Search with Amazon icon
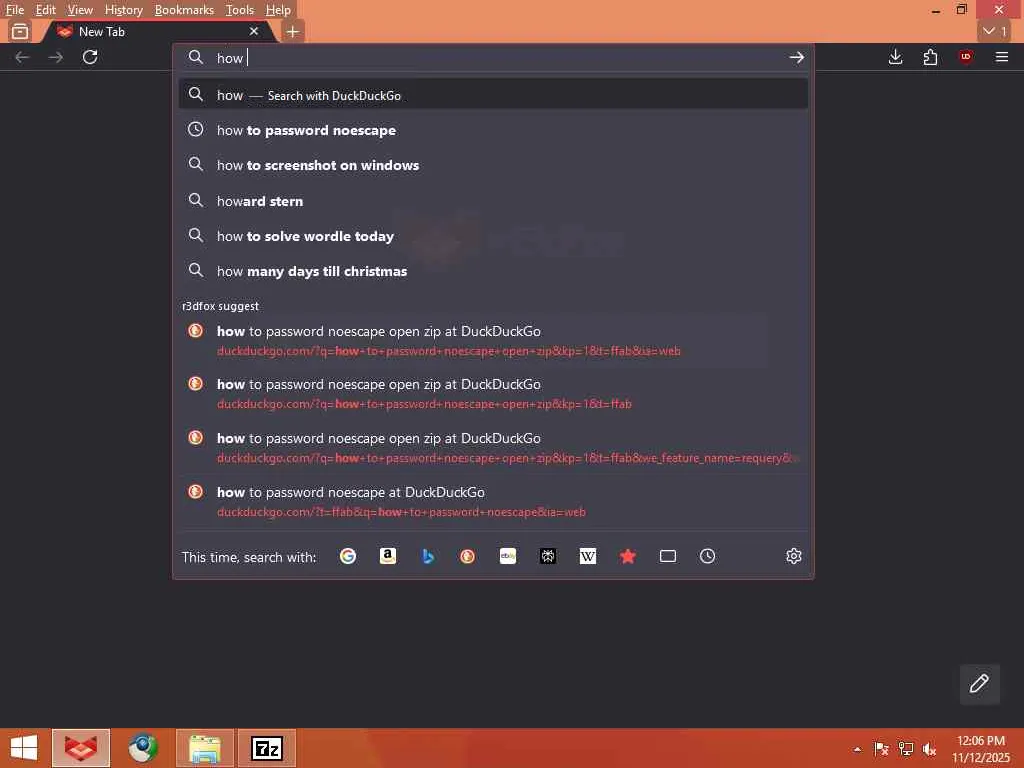The image size is (1024, 768). click(388, 556)
